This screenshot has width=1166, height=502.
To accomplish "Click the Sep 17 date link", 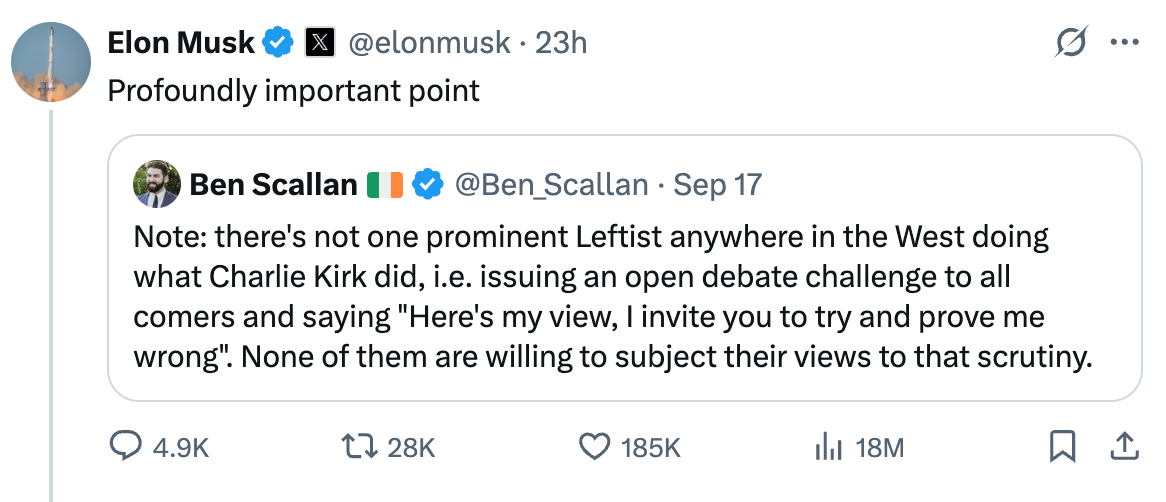I will click(718, 184).
